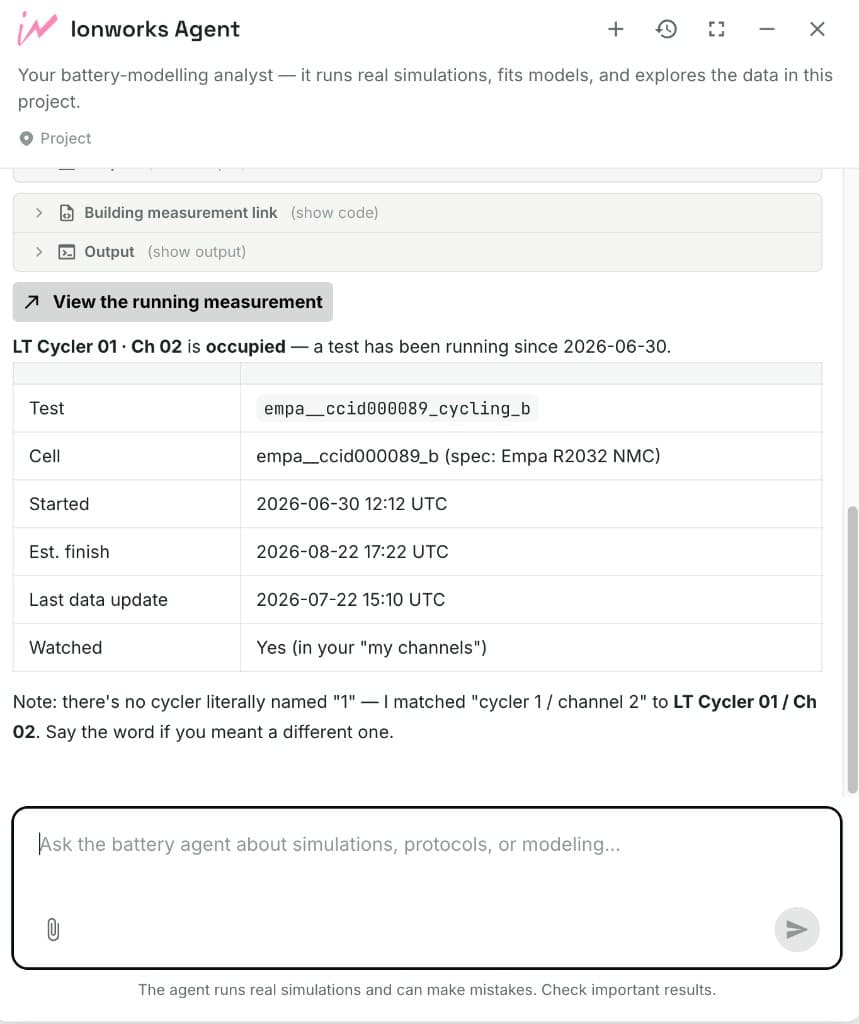
Task: Focus the Ask the battery agent input
Action: (427, 888)
